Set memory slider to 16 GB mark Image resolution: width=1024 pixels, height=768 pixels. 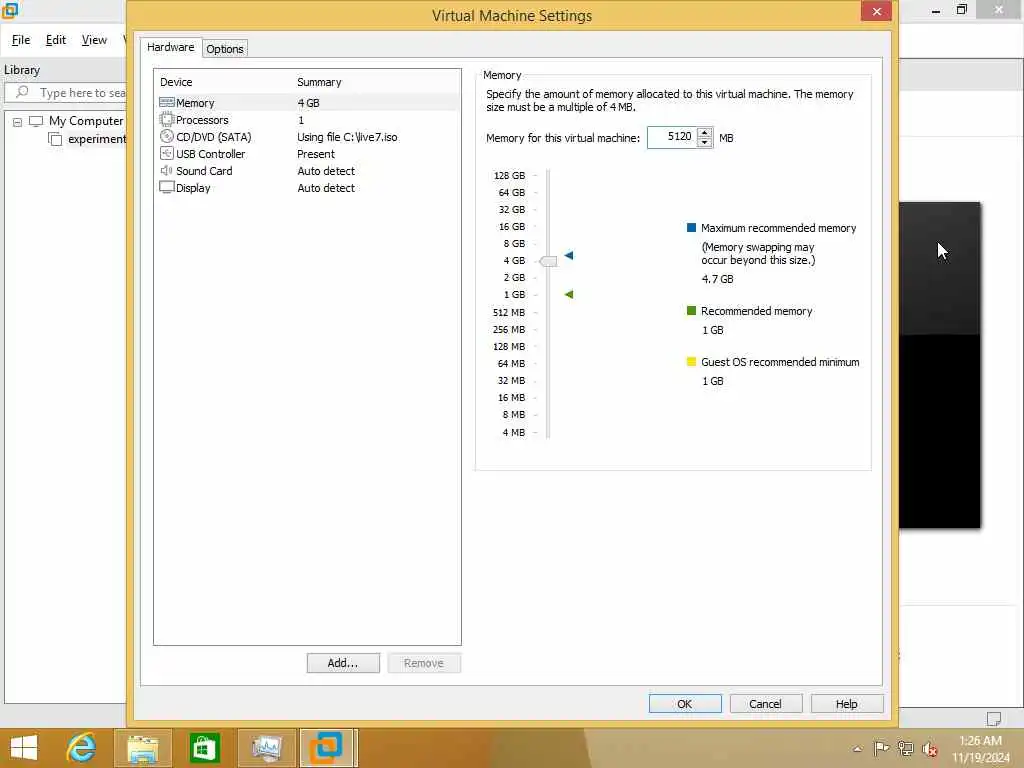click(x=548, y=227)
